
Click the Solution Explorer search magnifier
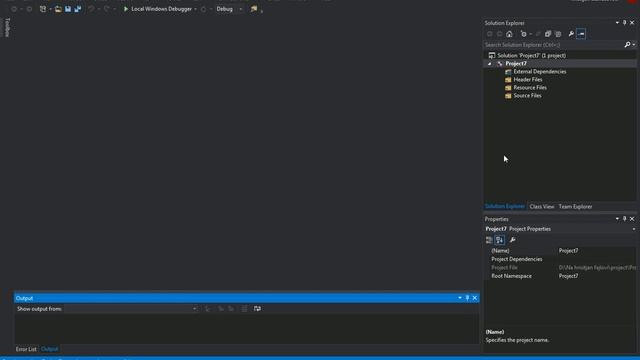(x=627, y=44)
